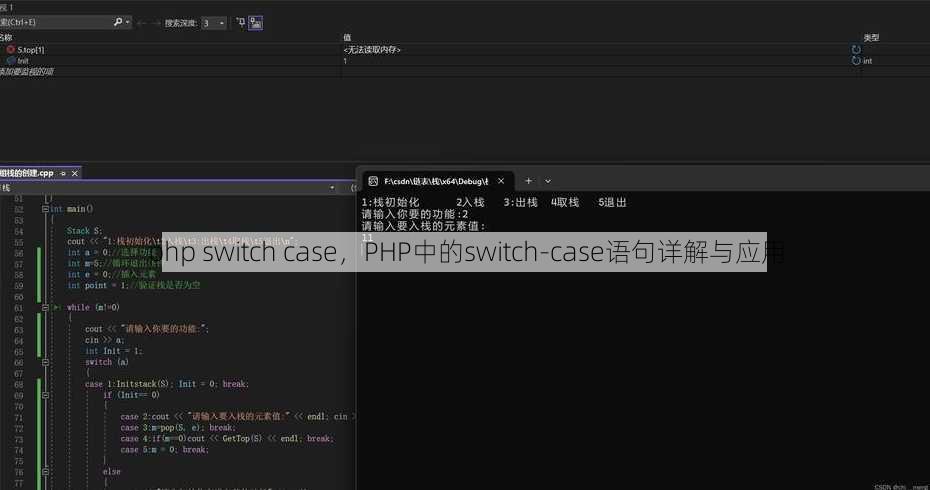
Task: Collapse the int main() block
Action: (45, 209)
